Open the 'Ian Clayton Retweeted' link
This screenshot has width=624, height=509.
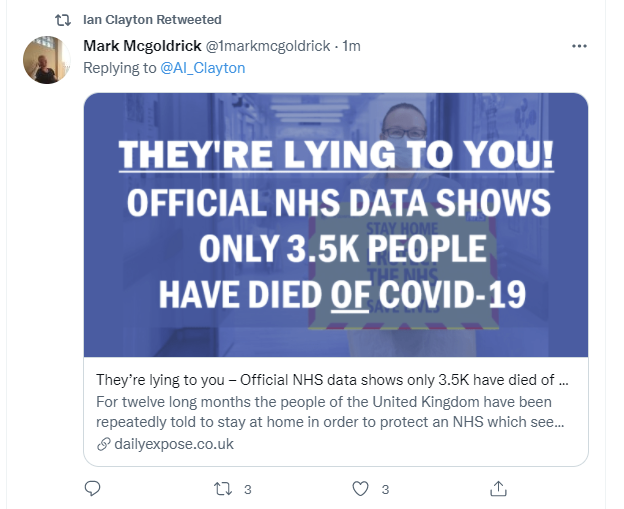pyautogui.click(x=153, y=20)
